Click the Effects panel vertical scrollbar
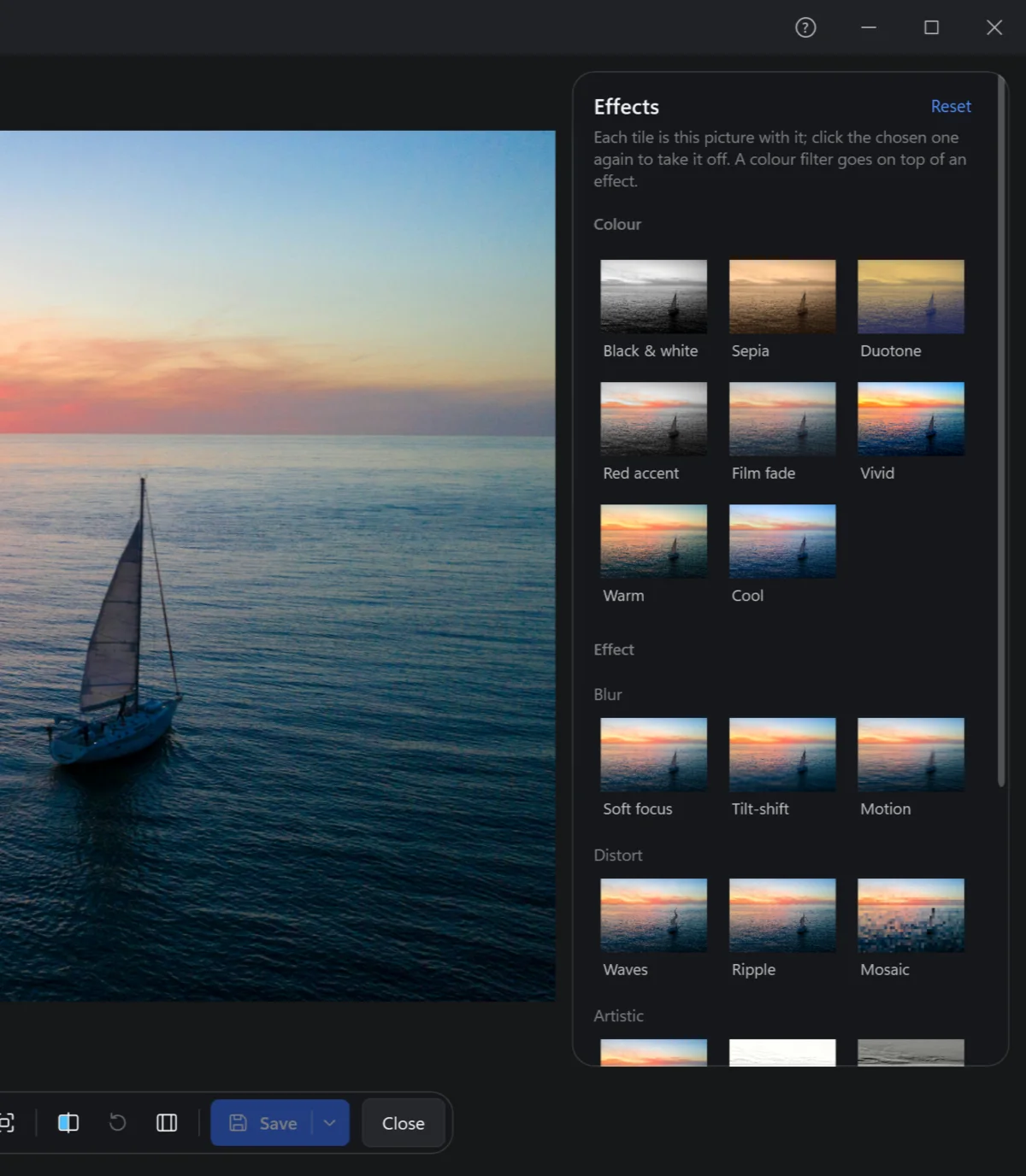The image size is (1026, 1176). tap(1001, 432)
